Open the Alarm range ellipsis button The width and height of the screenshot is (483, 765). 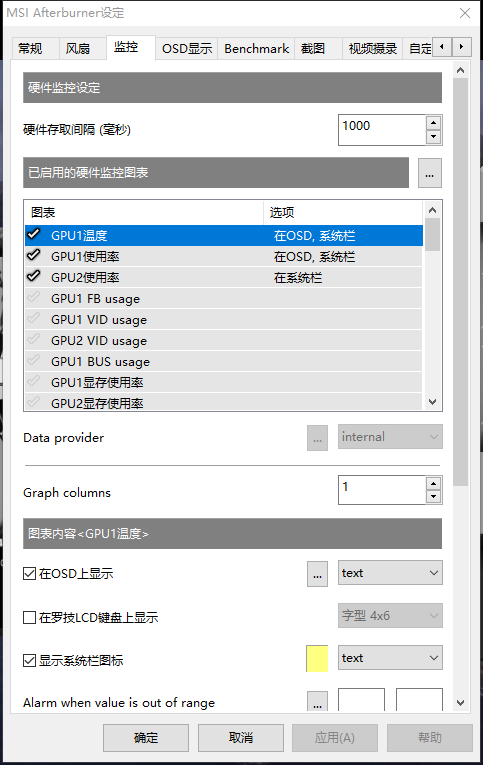[x=318, y=702]
